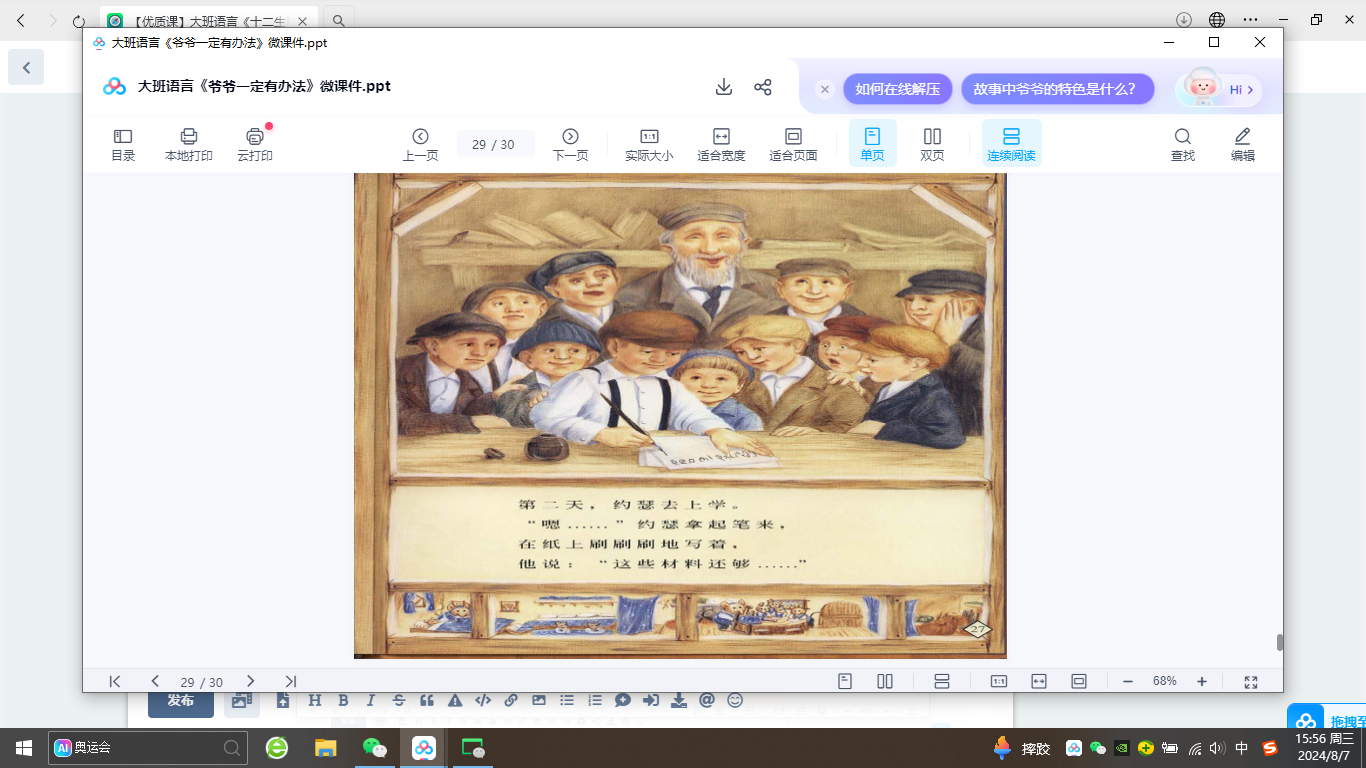The width and height of the screenshot is (1366, 768).
Task: Open Windows Start menu
Action: click(24, 747)
